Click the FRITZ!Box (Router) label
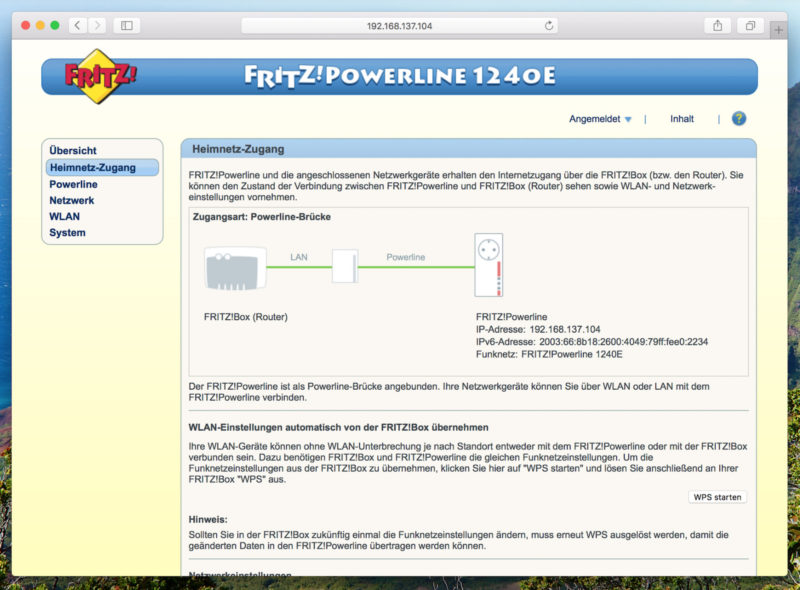 pyautogui.click(x=245, y=317)
